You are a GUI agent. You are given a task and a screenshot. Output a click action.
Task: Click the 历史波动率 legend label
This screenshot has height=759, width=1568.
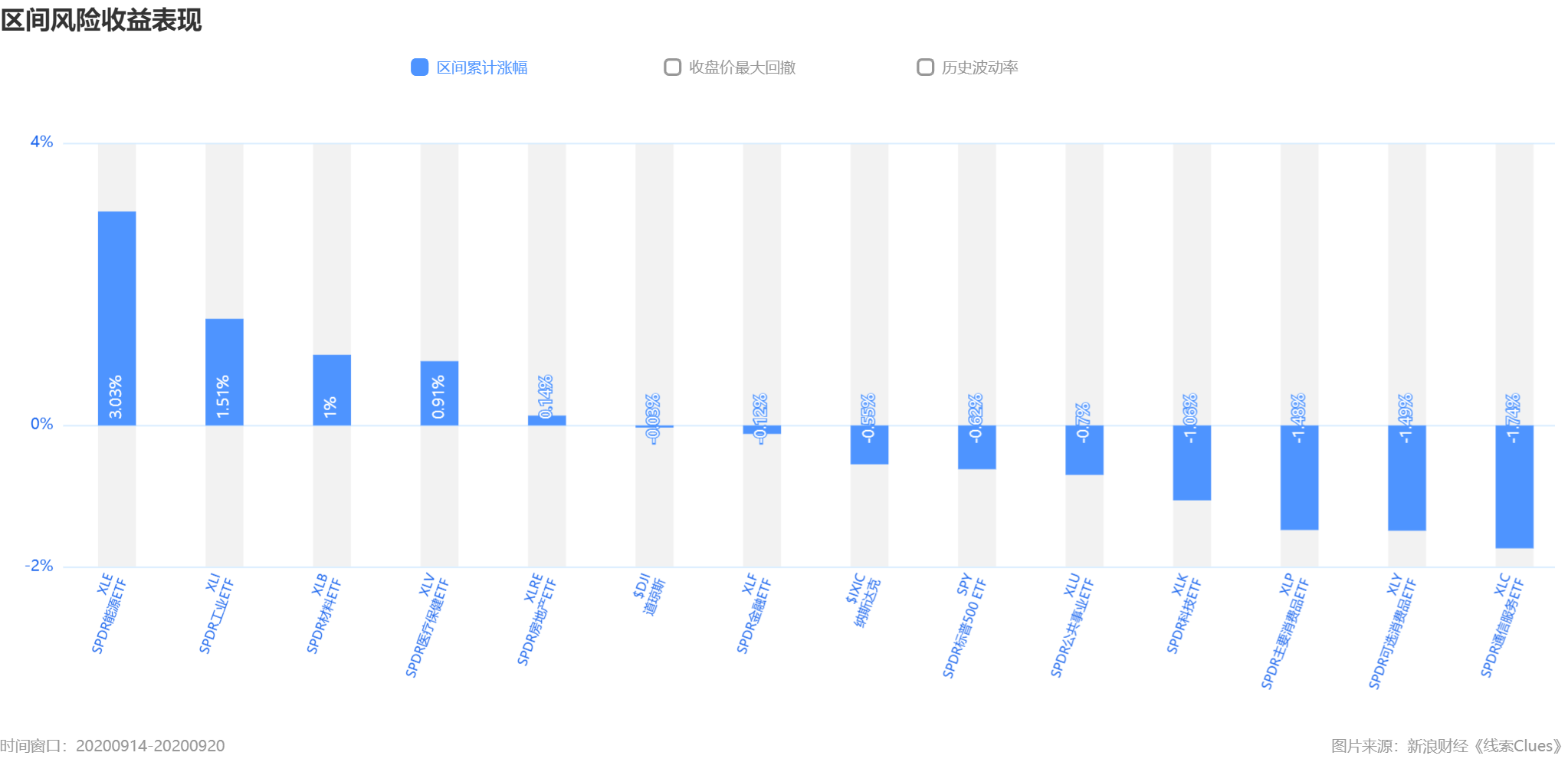click(x=980, y=67)
